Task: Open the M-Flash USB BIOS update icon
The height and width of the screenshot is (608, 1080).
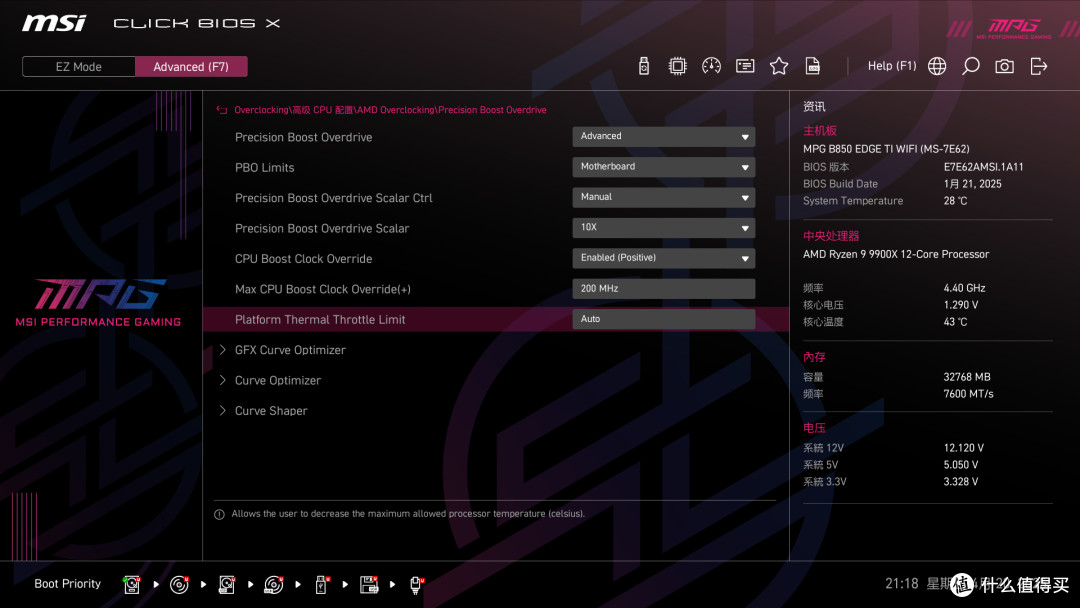Action: 643,66
